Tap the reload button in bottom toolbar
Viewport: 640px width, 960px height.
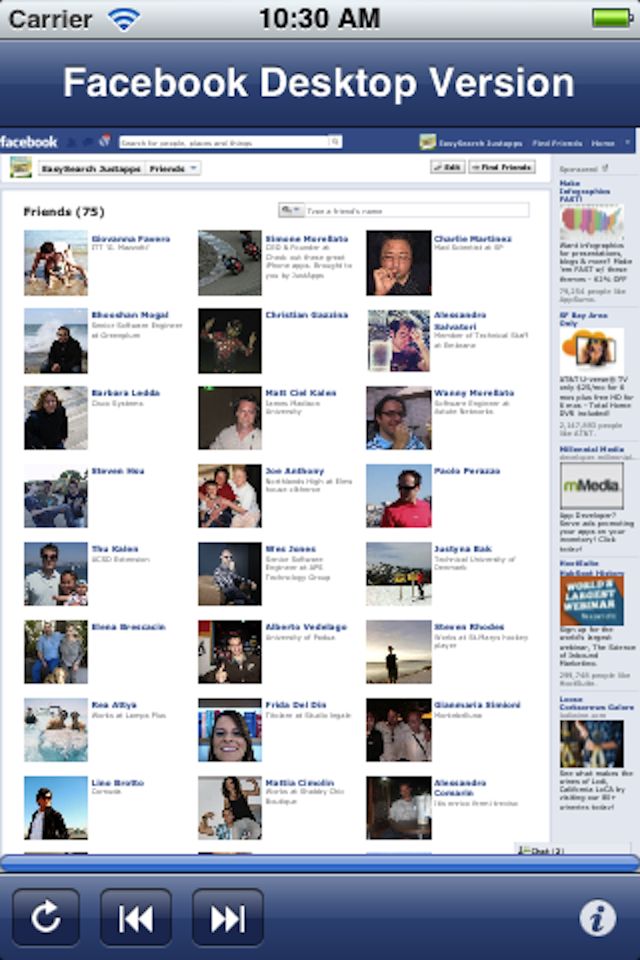pyautogui.click(x=46, y=917)
